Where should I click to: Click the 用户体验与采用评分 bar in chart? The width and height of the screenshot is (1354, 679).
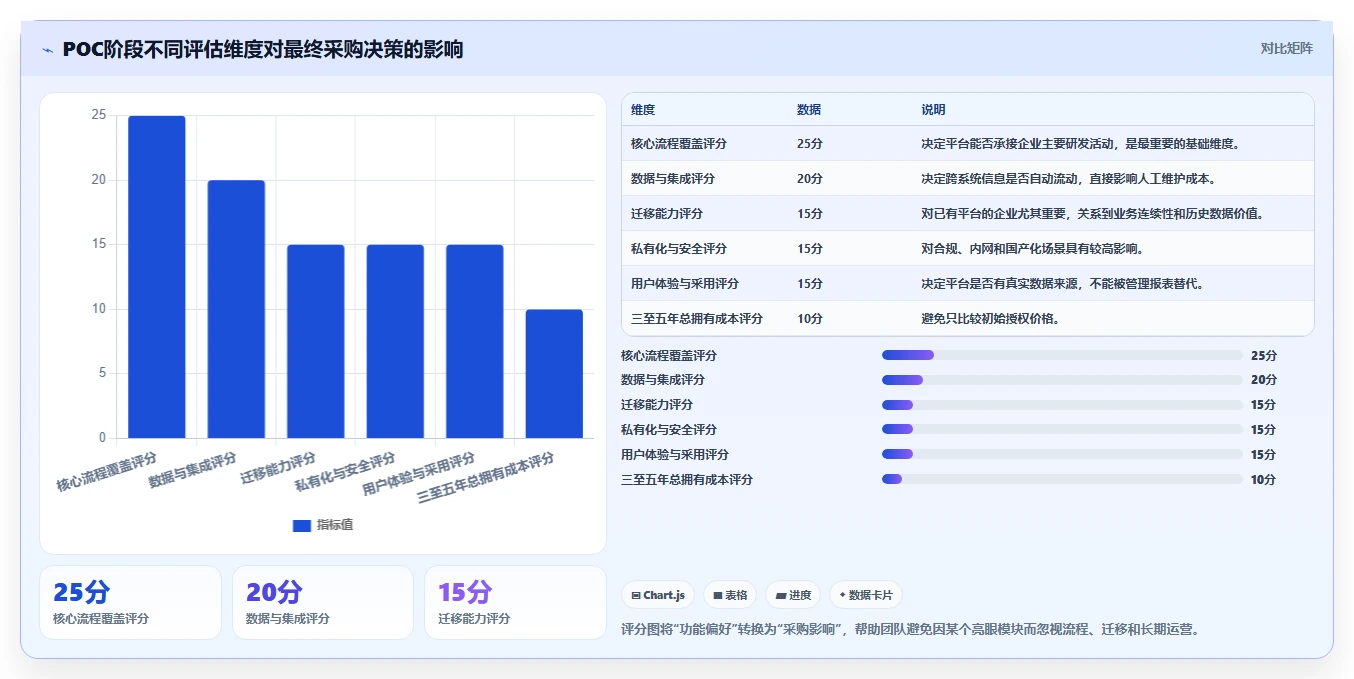(x=475, y=341)
